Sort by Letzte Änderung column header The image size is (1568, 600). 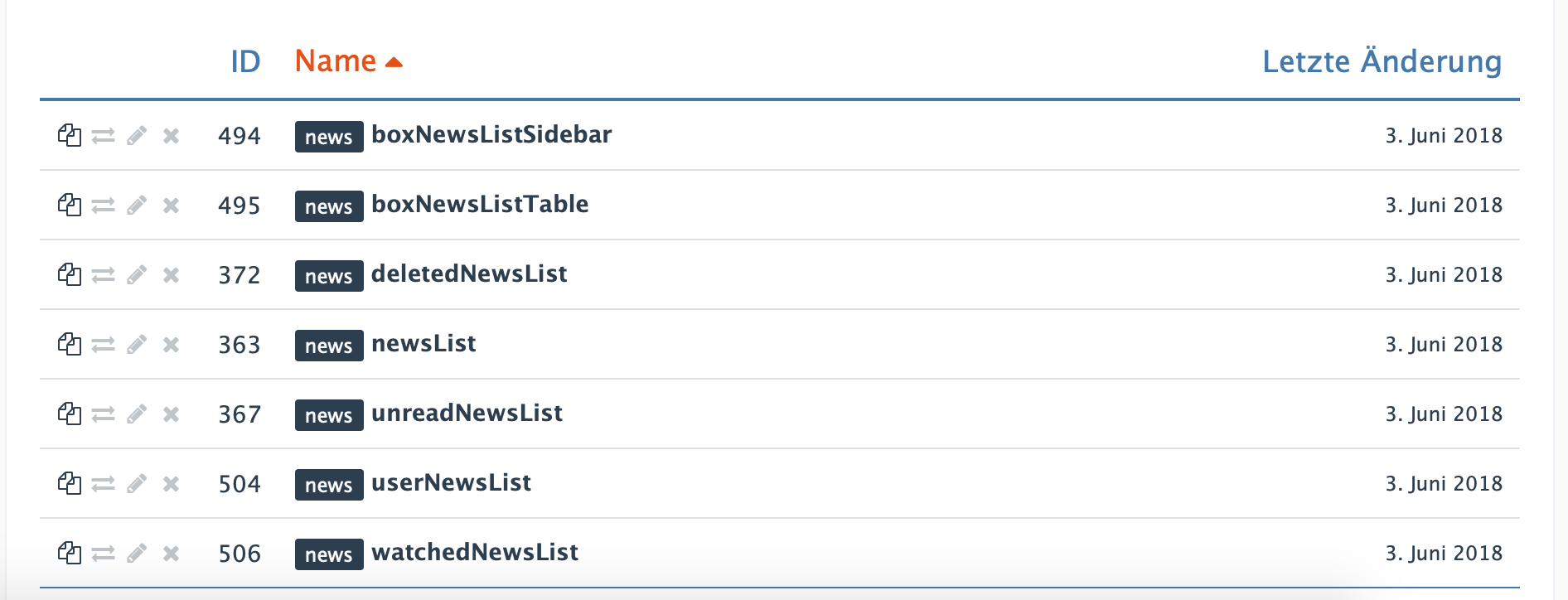click(1382, 61)
